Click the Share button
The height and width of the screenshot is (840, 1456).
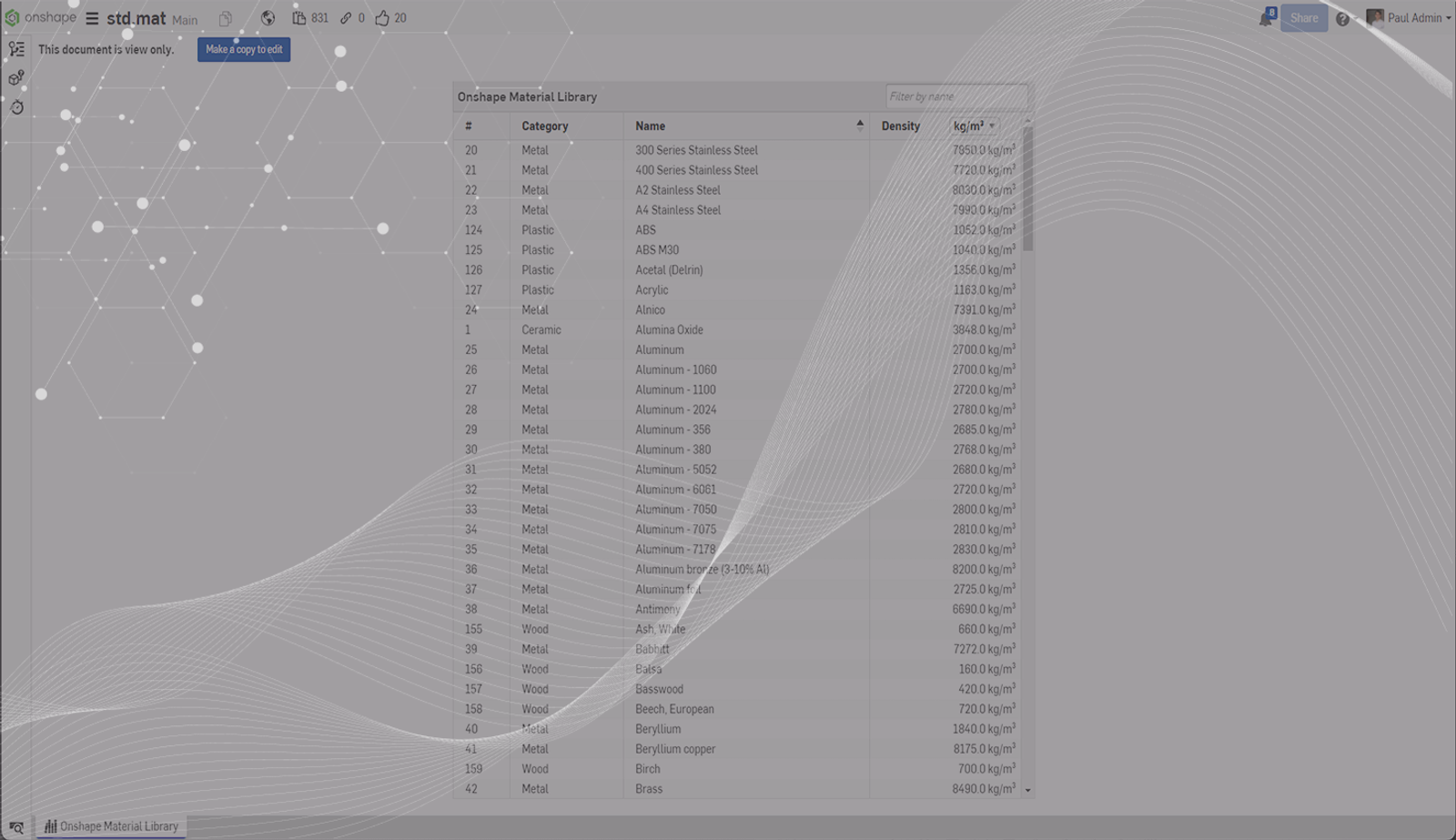1303,18
